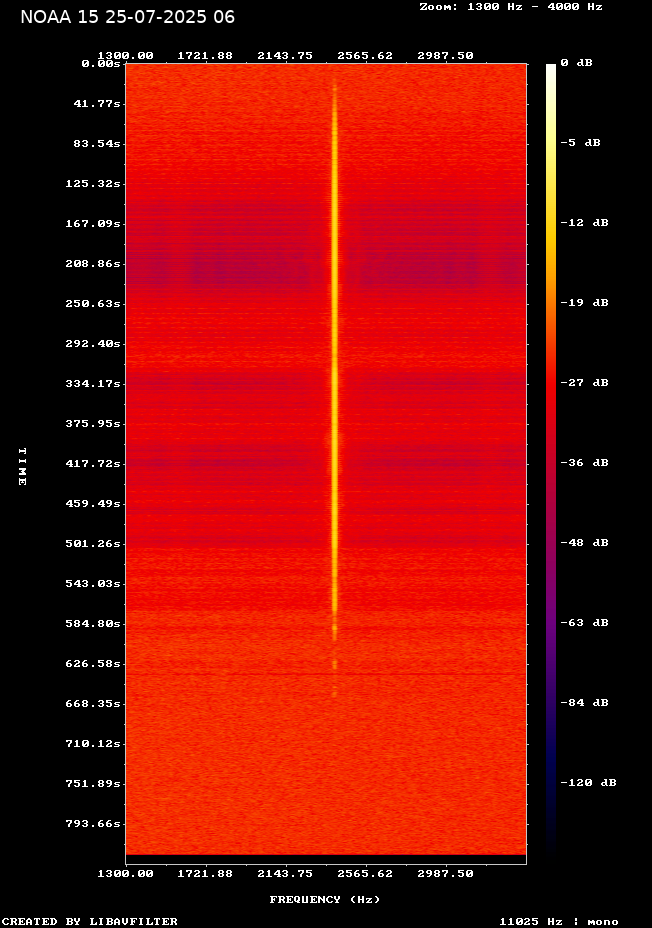Viewport: 652px width, 928px height.
Task: Click 2987.50 on the bottom frequency axis
Action: (446, 874)
